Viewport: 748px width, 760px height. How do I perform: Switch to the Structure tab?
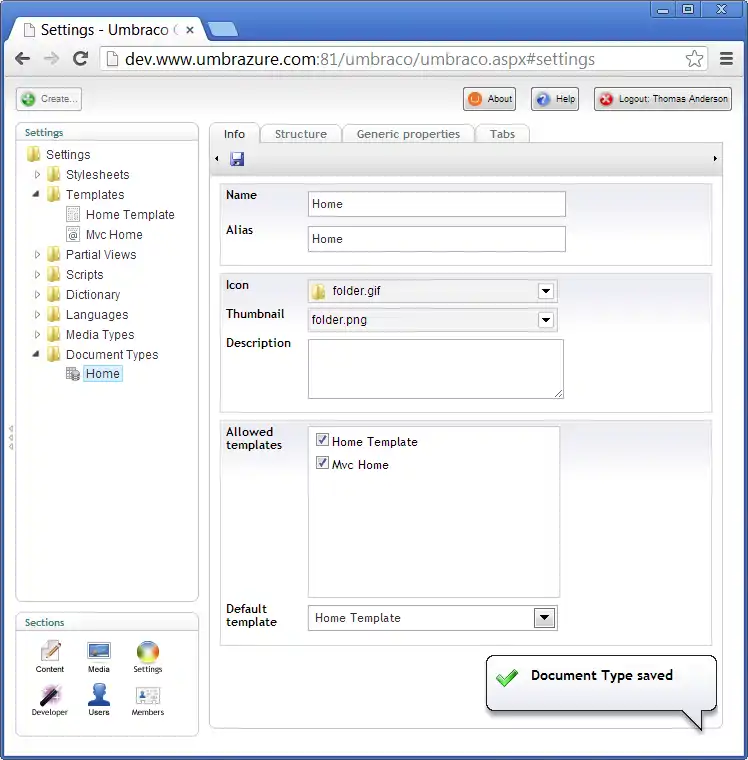click(301, 134)
